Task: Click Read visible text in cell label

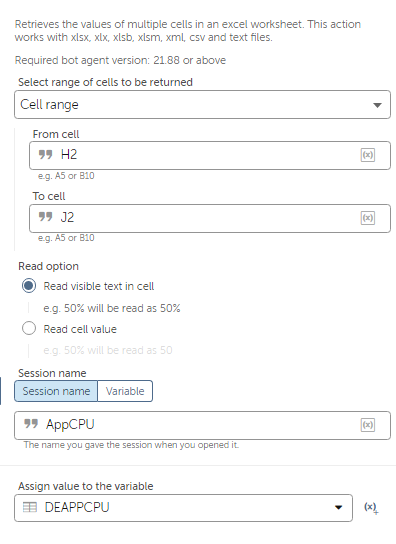Action: pos(99,286)
